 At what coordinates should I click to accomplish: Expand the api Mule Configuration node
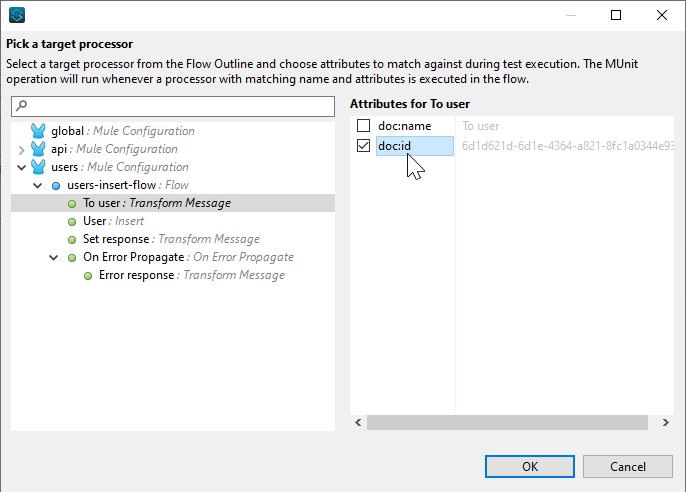tap(21, 150)
